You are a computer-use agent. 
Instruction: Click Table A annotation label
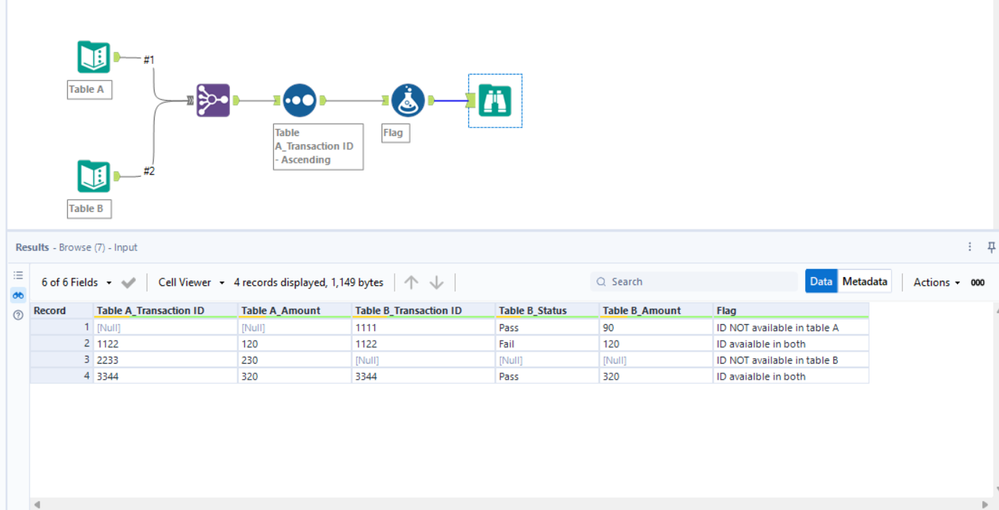(89, 89)
